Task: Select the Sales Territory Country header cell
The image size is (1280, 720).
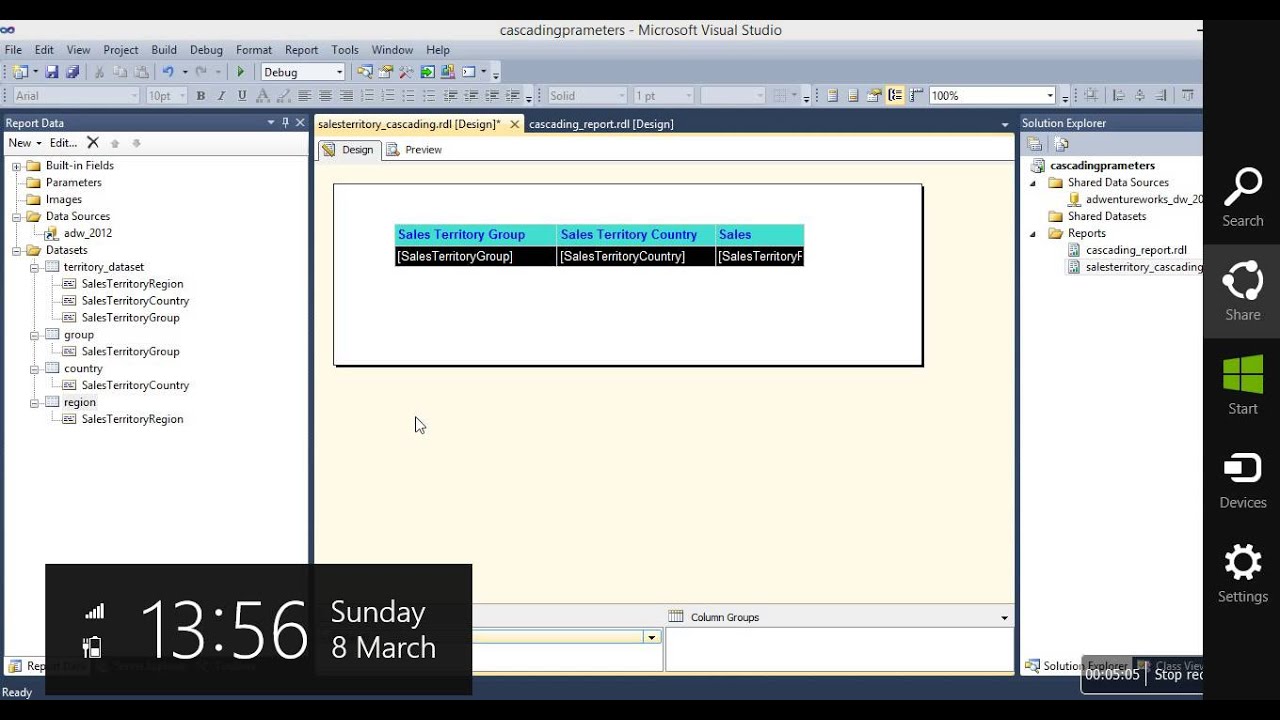Action: pos(636,235)
